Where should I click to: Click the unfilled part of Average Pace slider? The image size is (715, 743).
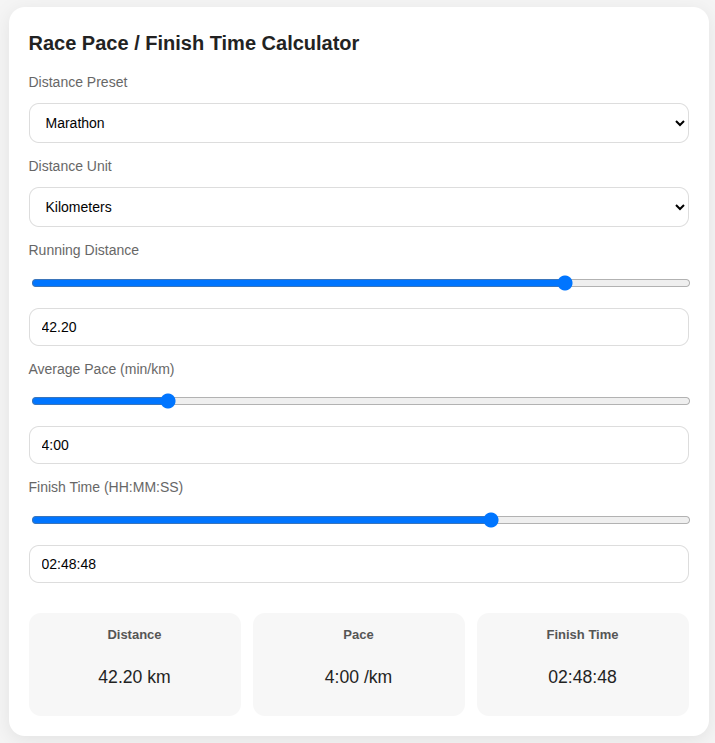(430, 401)
